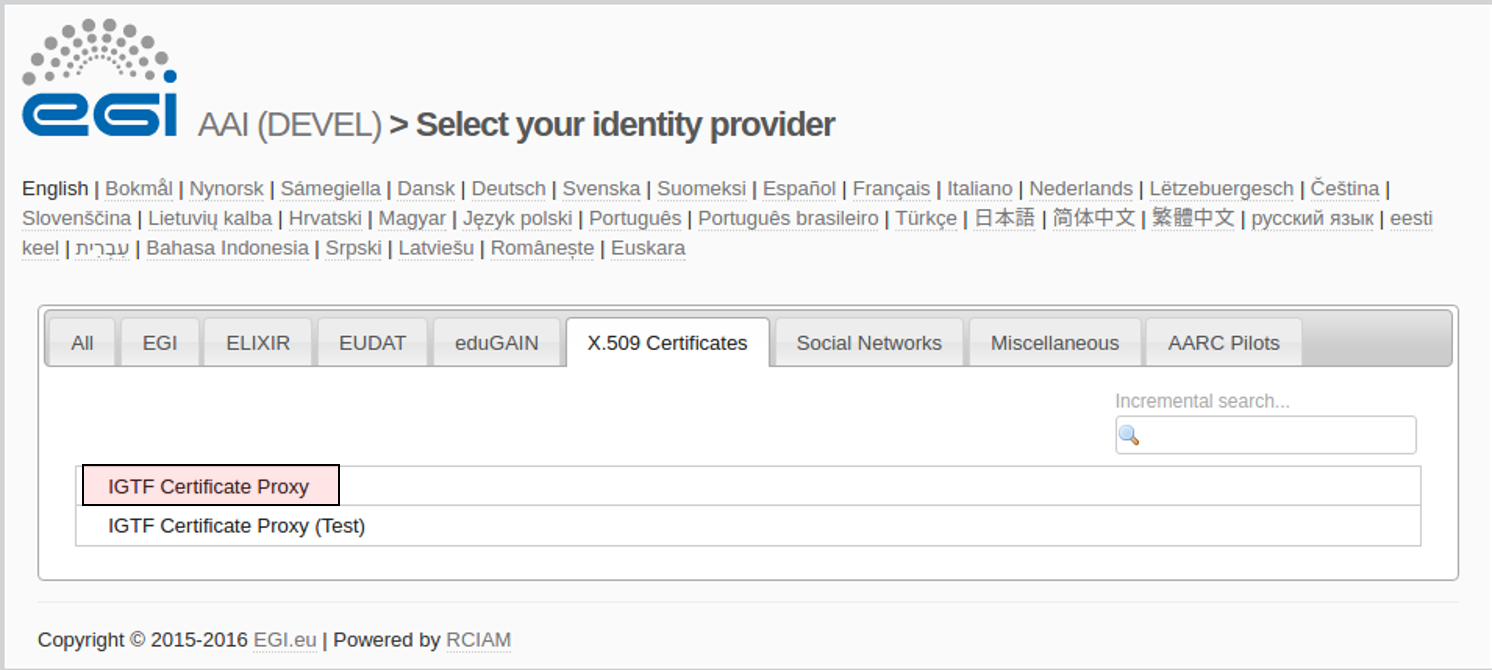1492x670 pixels.
Task: Switch to the Miscellaneous tab
Action: coord(1055,343)
